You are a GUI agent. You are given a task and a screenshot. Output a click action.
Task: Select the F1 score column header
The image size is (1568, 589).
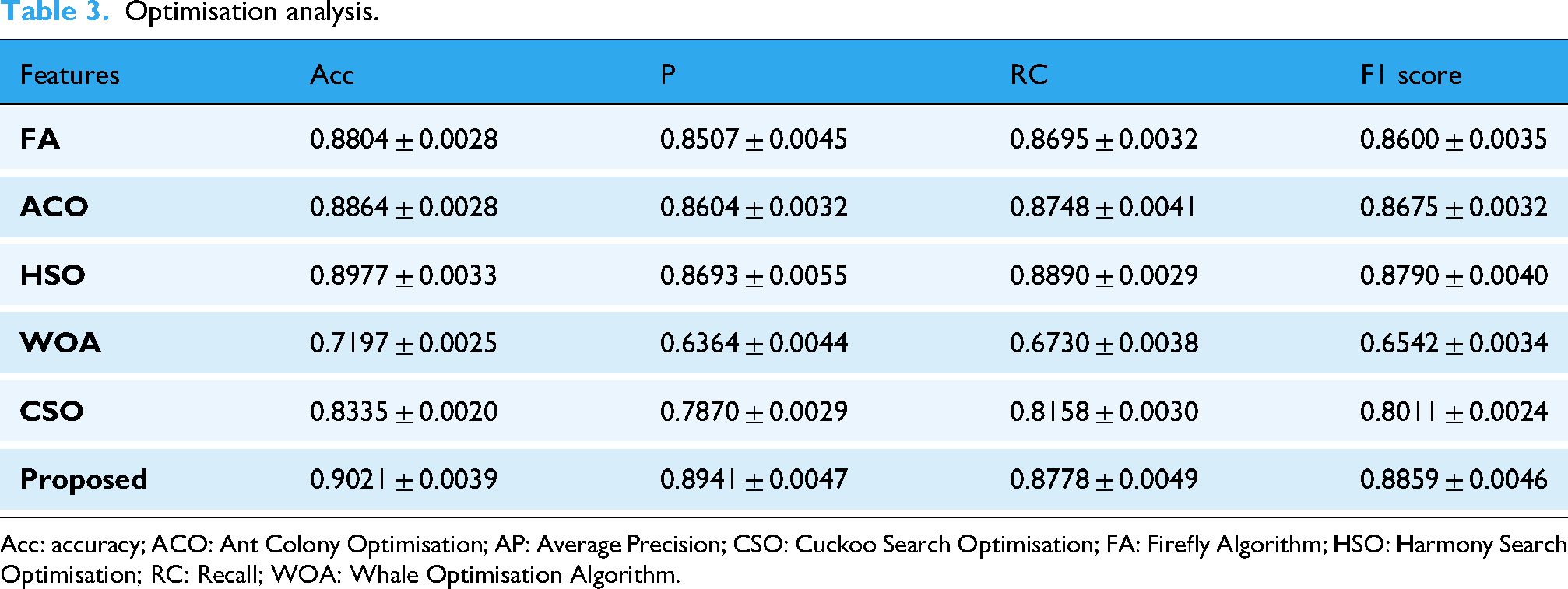click(x=1411, y=75)
